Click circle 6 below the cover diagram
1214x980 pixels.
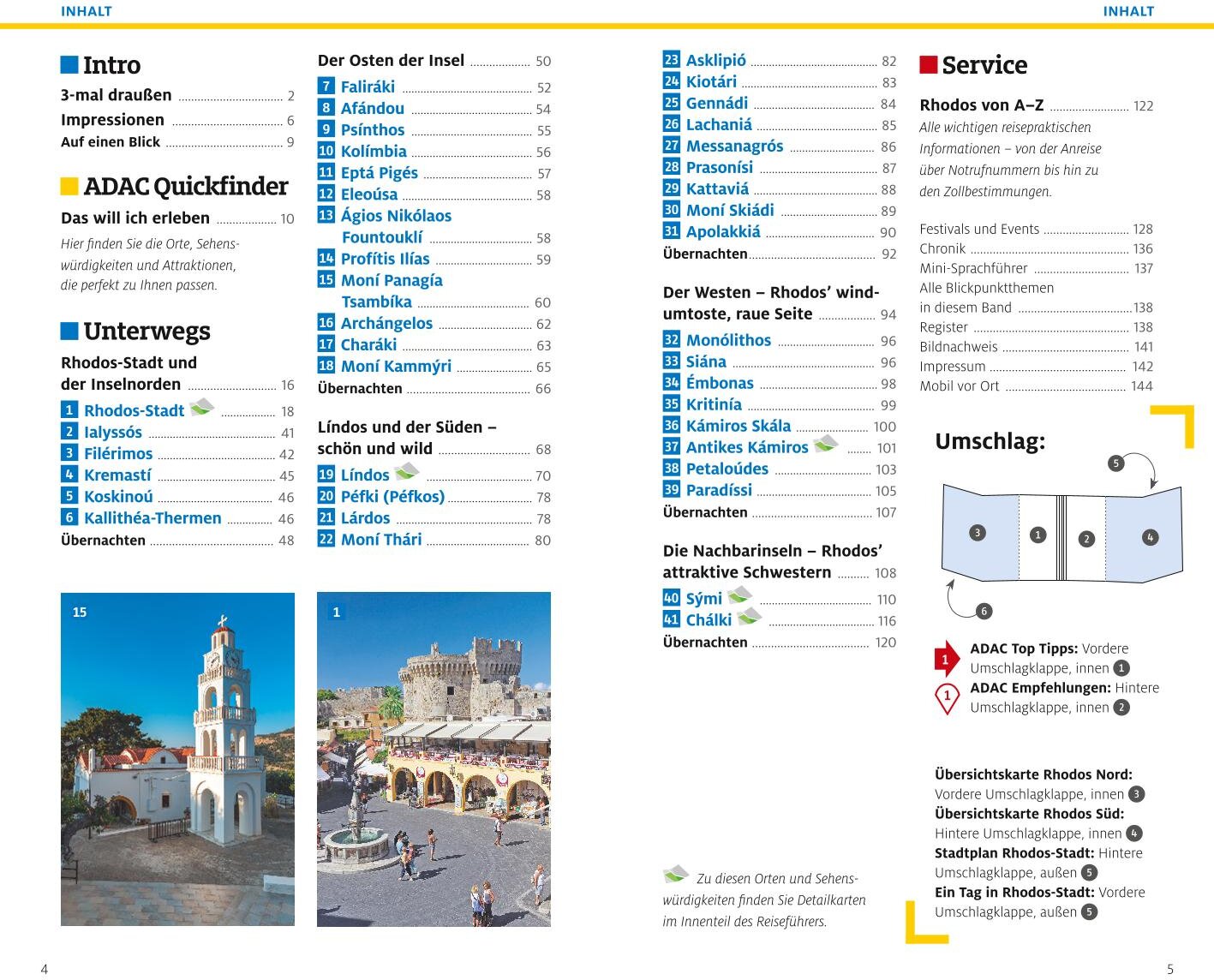984,611
